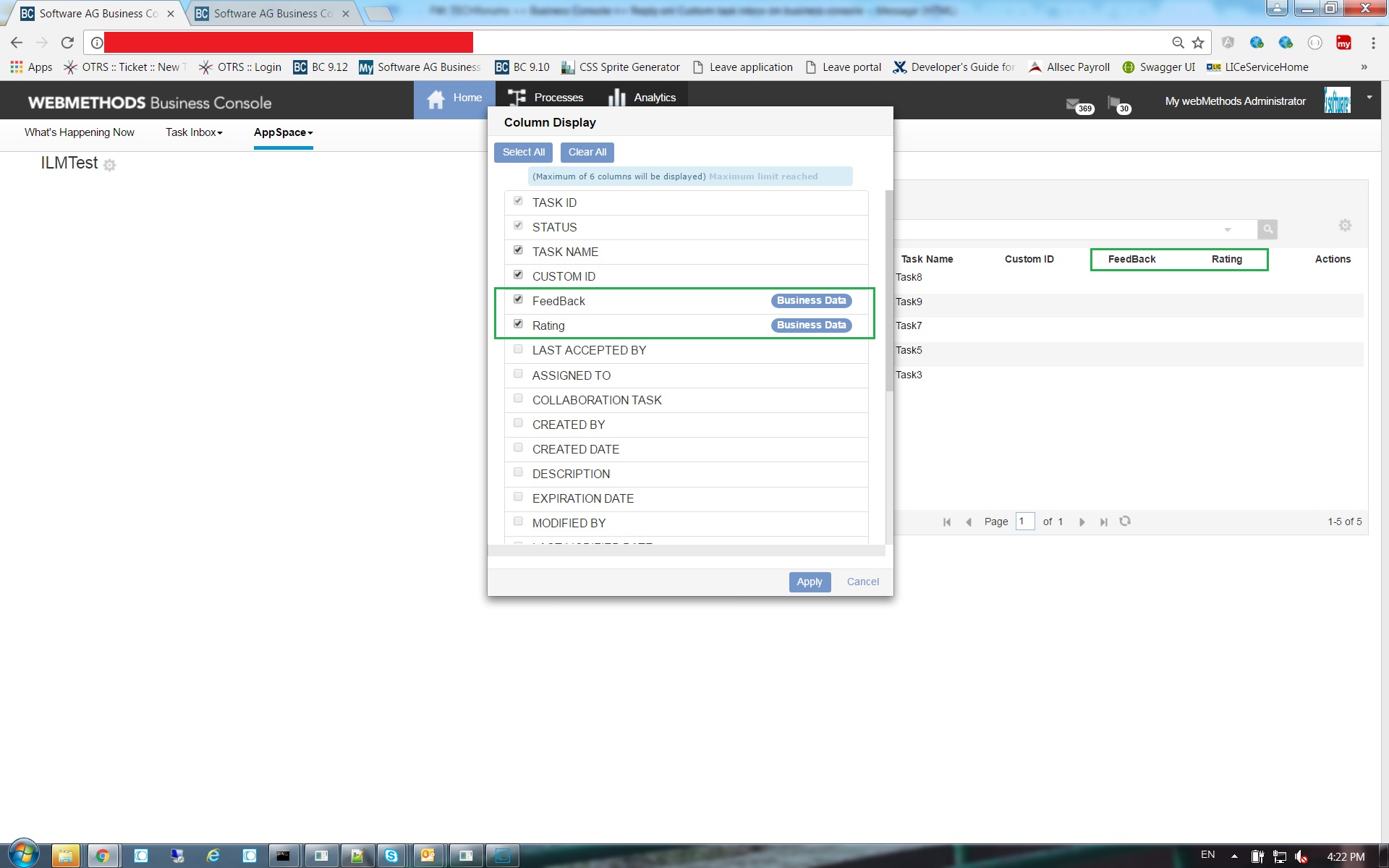The image size is (1389, 868).
Task: Uncheck the FeedBack column checkbox
Action: coord(518,299)
